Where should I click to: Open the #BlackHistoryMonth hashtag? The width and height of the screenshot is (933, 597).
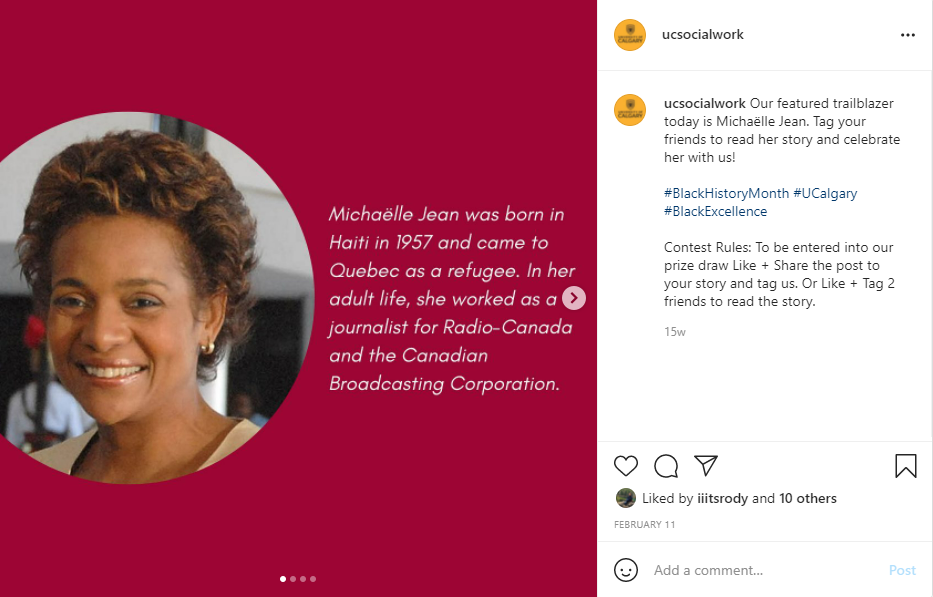pyautogui.click(x=726, y=193)
